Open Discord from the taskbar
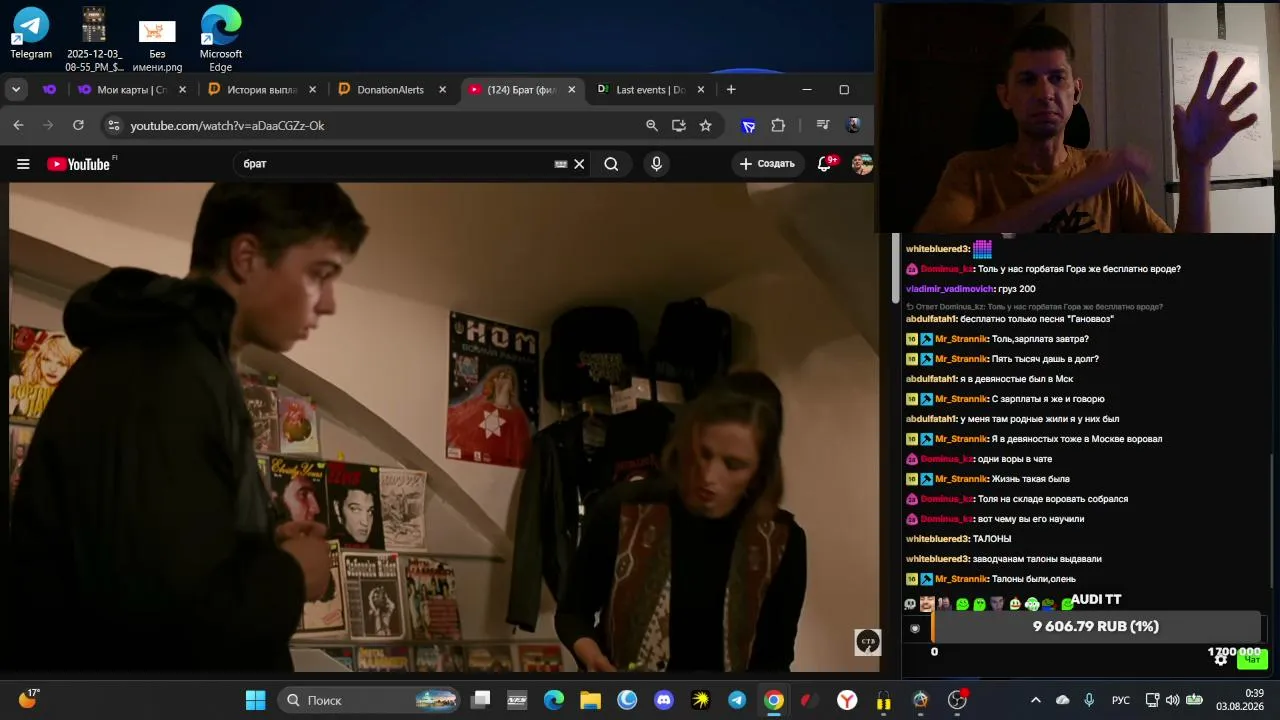 [x=664, y=700]
